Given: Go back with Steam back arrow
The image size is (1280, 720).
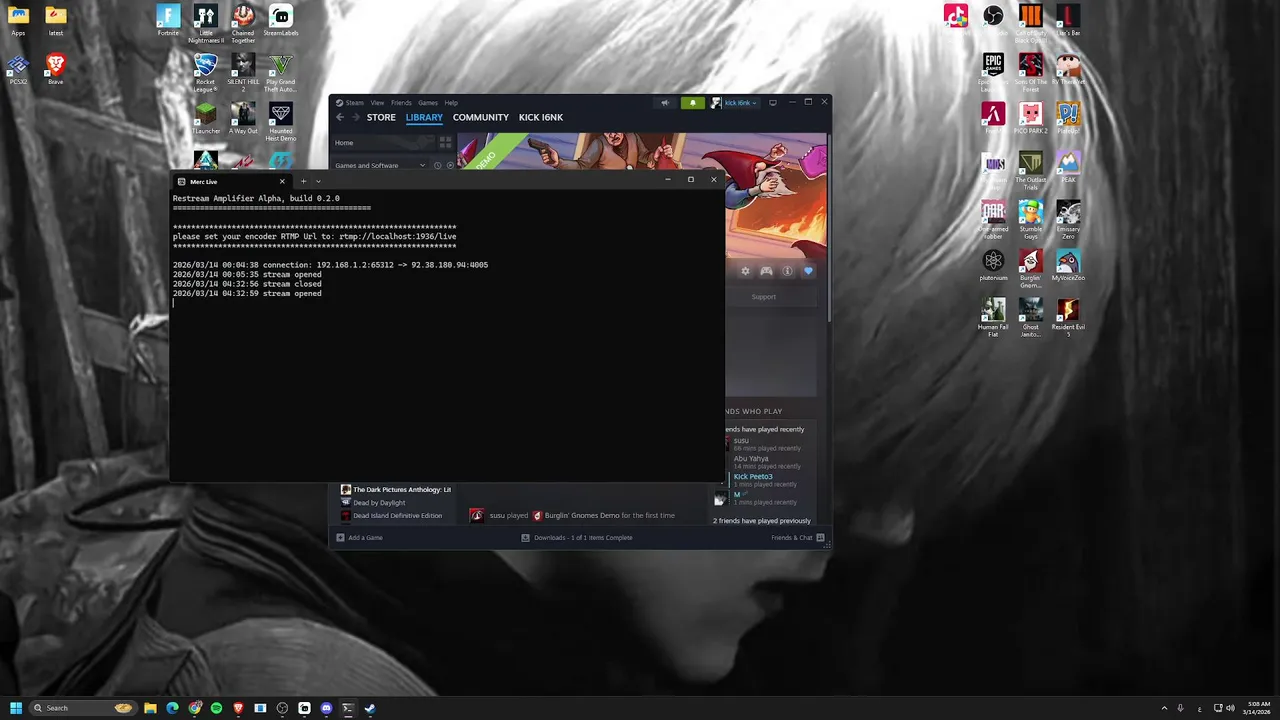Looking at the screenshot, I should (x=340, y=117).
